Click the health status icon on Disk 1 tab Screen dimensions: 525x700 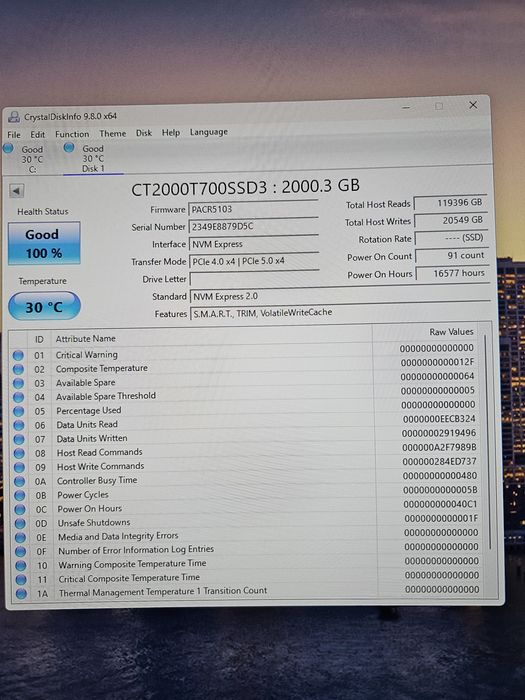tap(68, 147)
